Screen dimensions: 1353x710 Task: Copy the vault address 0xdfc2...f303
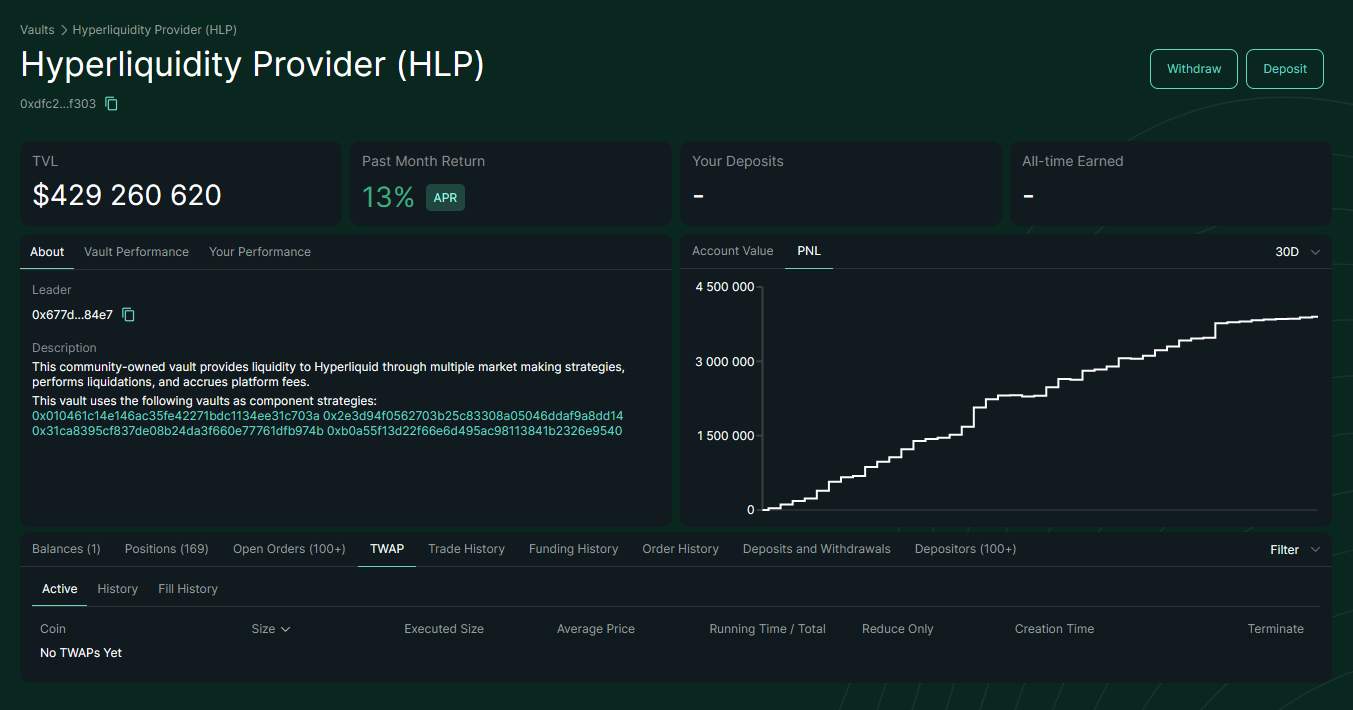pos(112,104)
